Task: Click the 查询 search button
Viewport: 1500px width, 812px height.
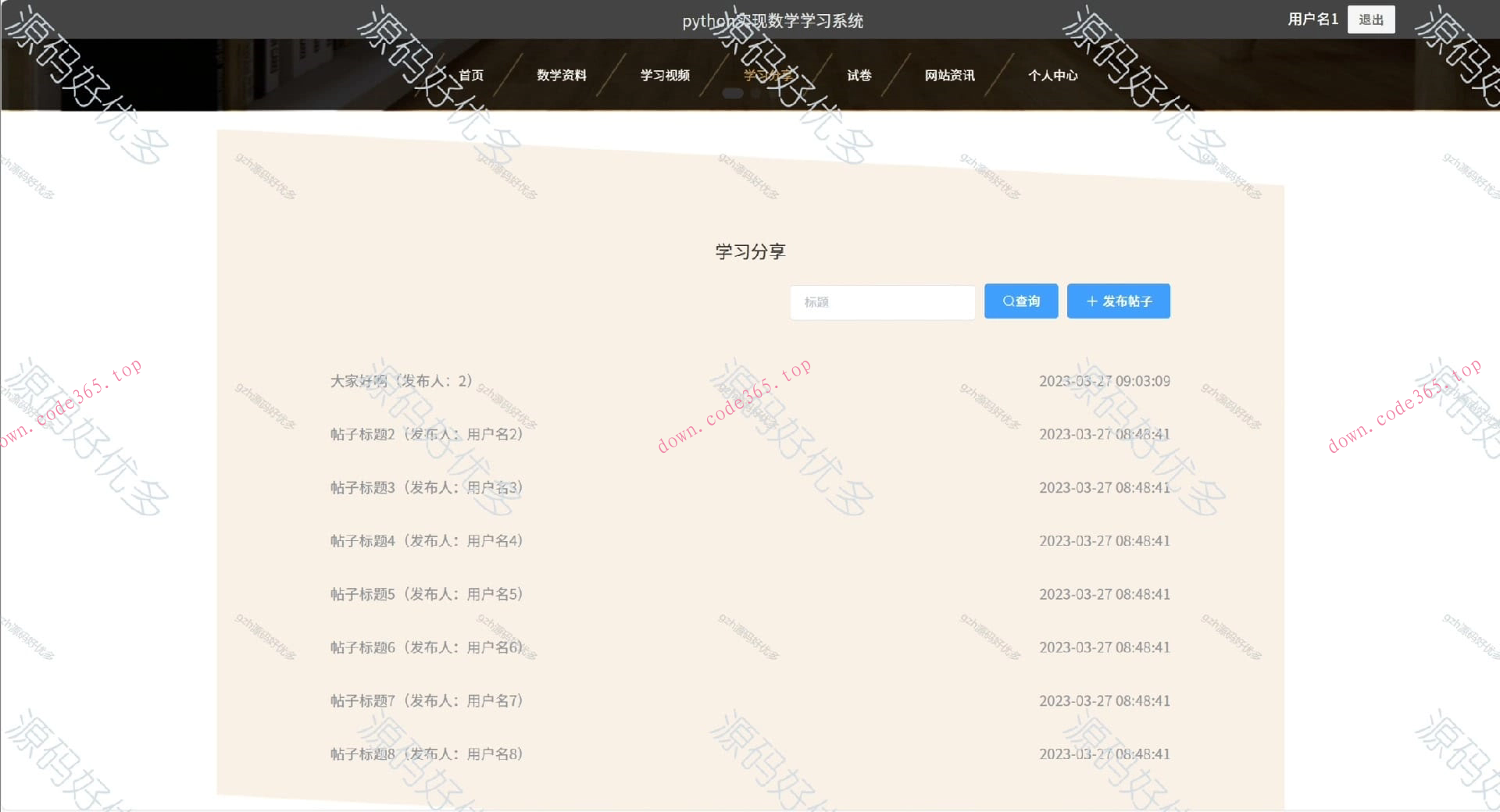Action: 1021,301
